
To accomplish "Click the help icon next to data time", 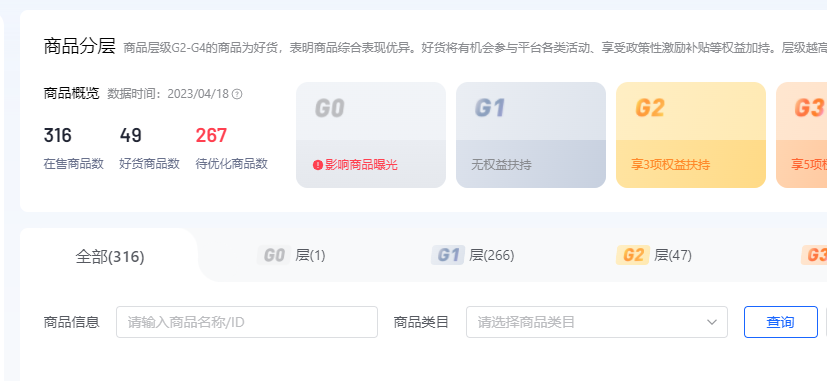I will coord(237,94).
